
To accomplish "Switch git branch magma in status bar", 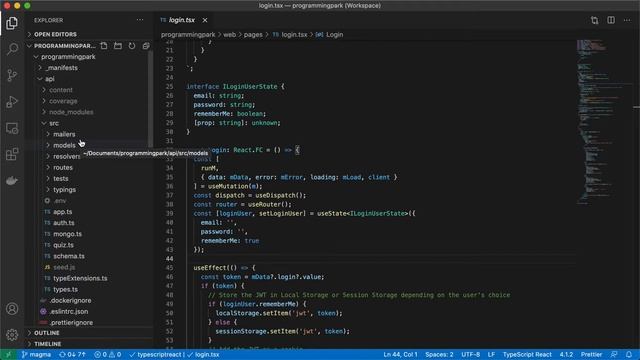I will click(x=36, y=354).
